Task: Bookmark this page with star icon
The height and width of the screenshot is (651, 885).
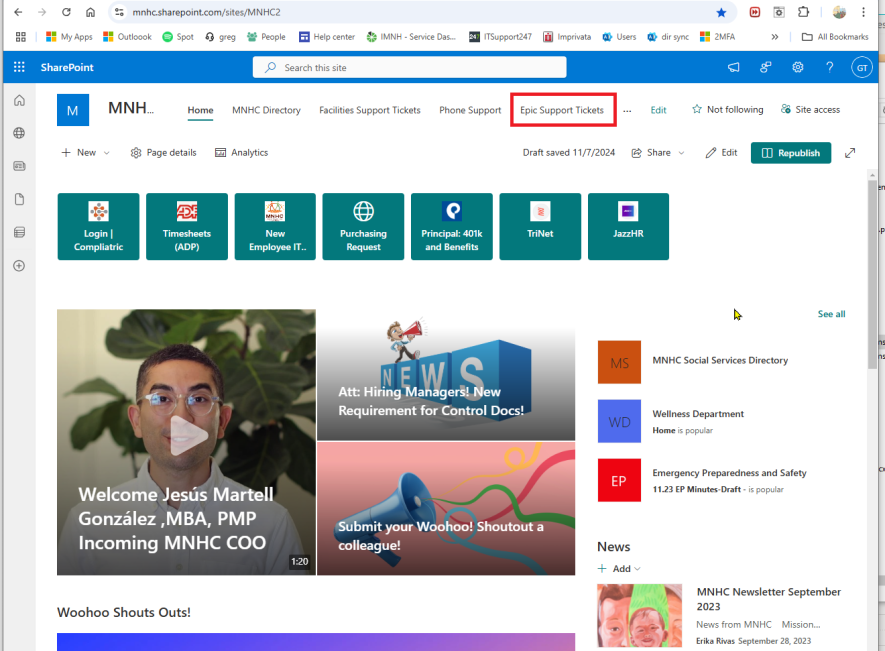Action: [x=721, y=12]
